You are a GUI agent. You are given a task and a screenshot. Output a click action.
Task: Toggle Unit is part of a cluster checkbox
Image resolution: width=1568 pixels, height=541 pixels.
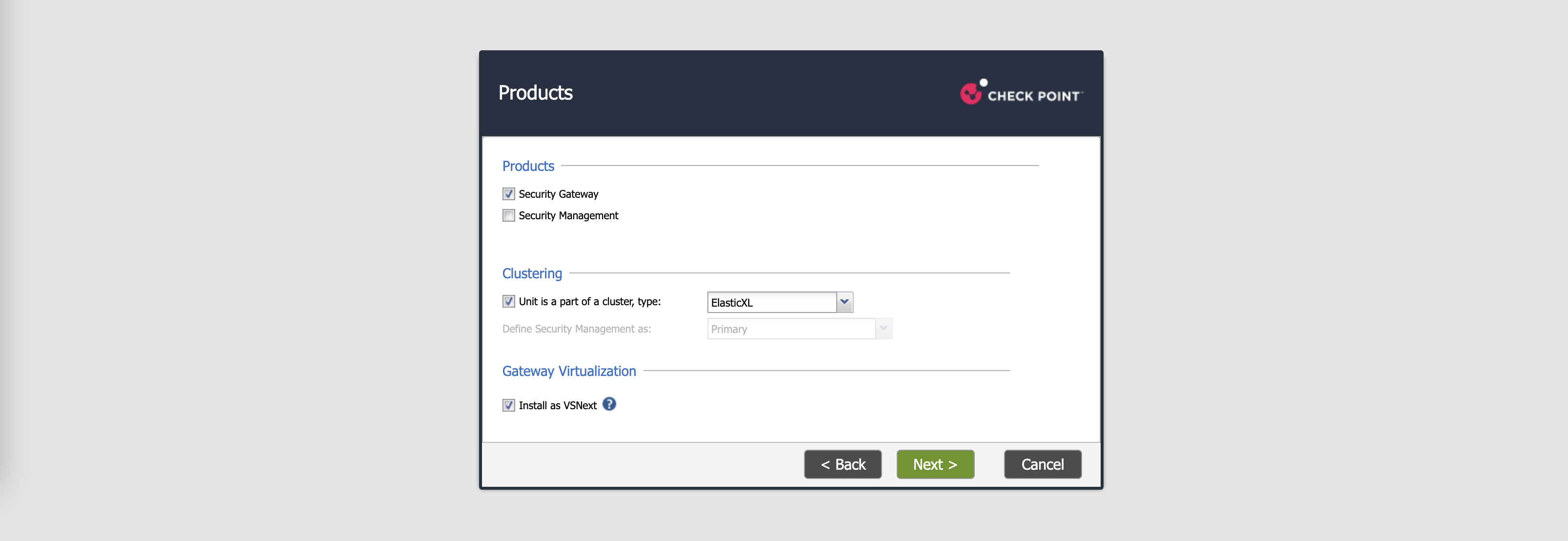pos(508,302)
